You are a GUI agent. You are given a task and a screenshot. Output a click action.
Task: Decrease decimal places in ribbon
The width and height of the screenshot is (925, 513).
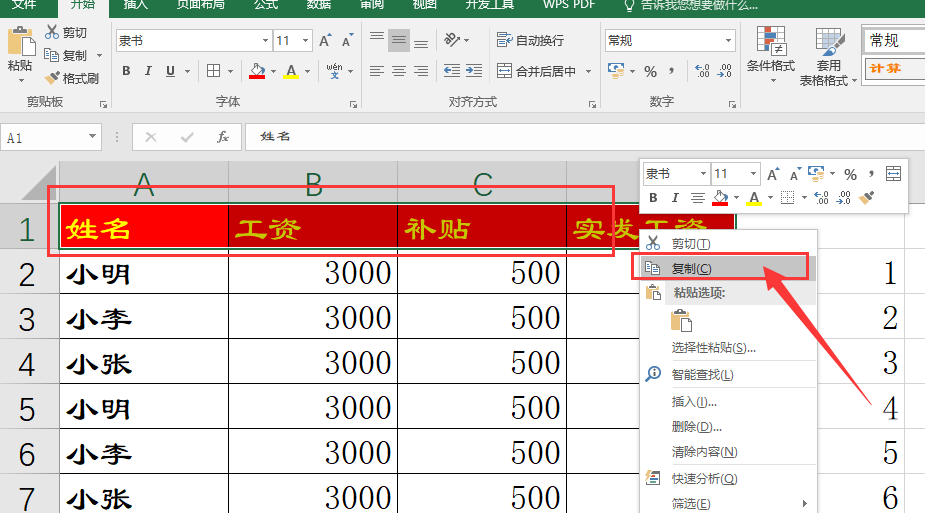(725, 71)
